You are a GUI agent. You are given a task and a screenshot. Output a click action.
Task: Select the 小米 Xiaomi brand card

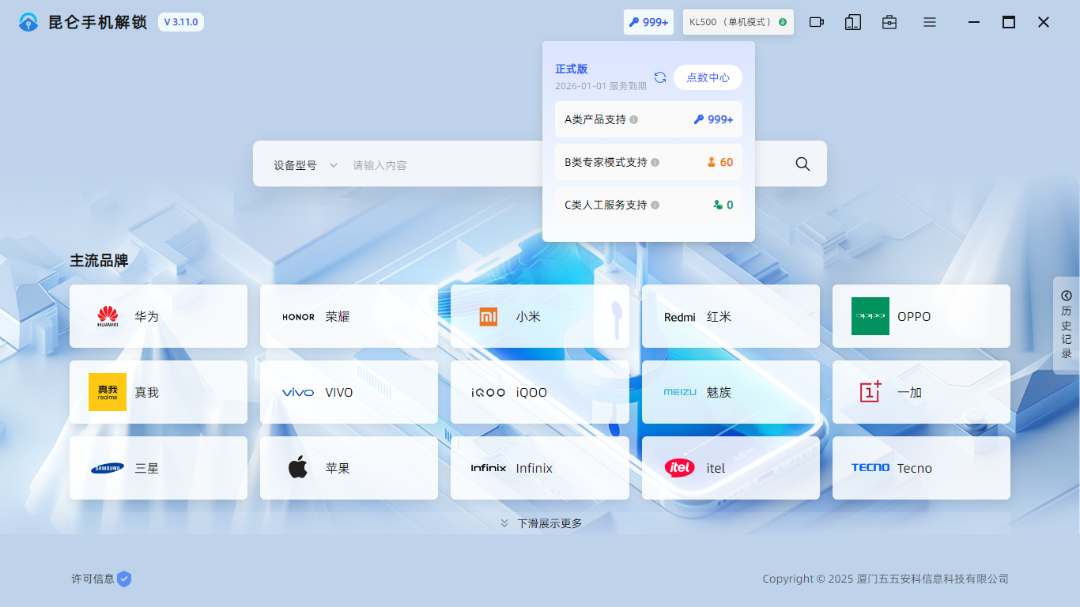(539, 316)
